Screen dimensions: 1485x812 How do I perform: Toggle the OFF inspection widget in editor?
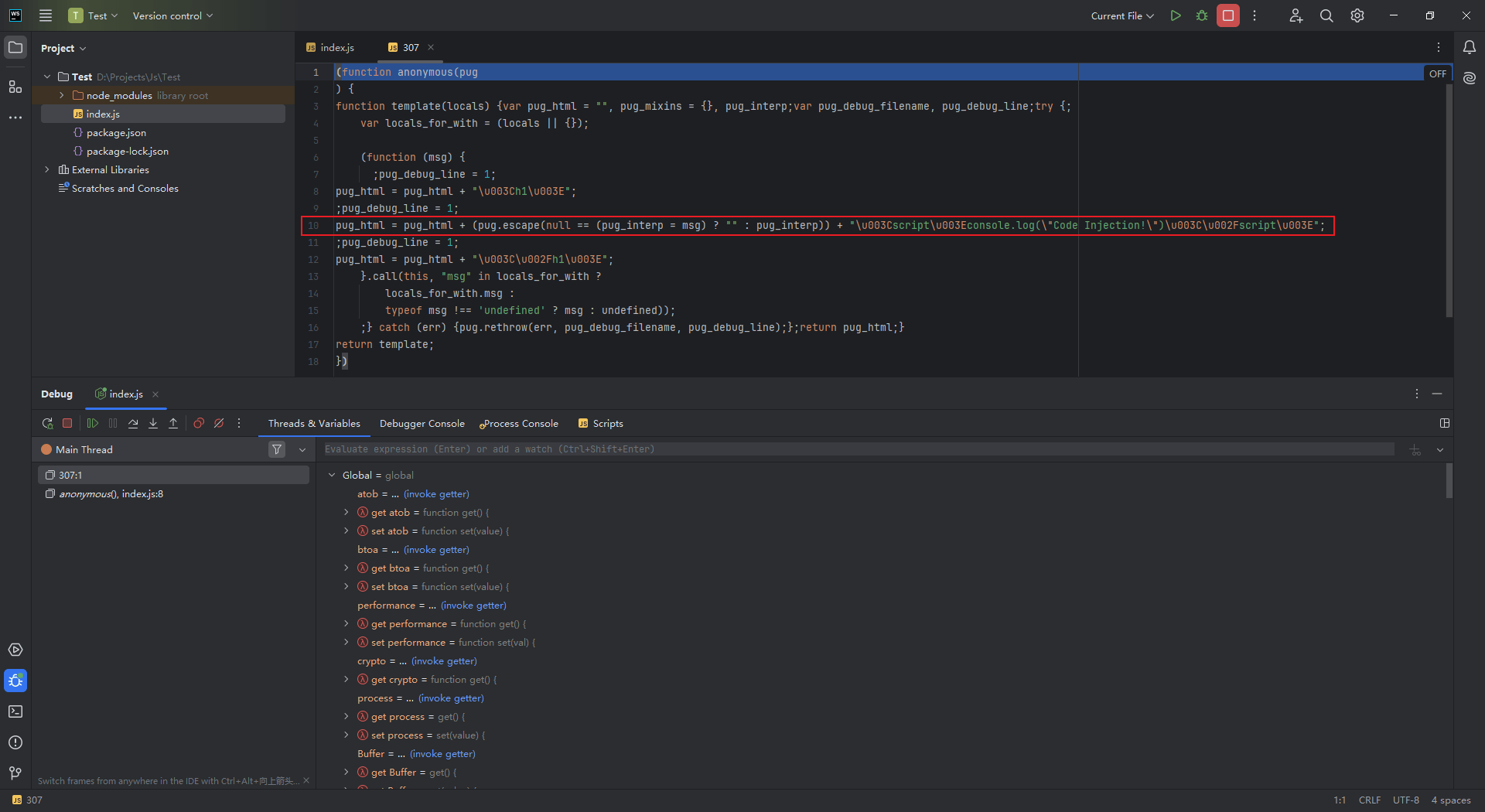tap(1437, 73)
